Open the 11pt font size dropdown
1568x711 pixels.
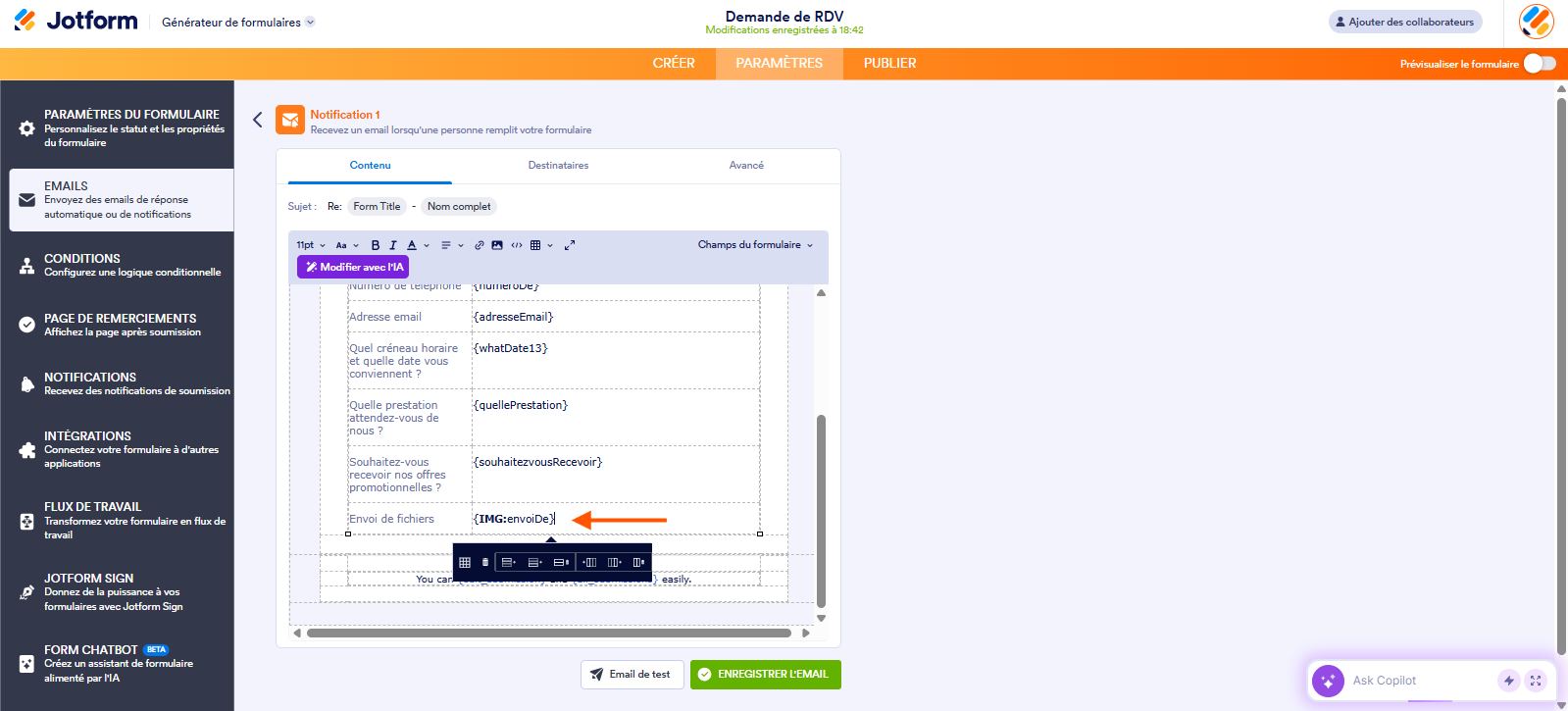(x=311, y=245)
